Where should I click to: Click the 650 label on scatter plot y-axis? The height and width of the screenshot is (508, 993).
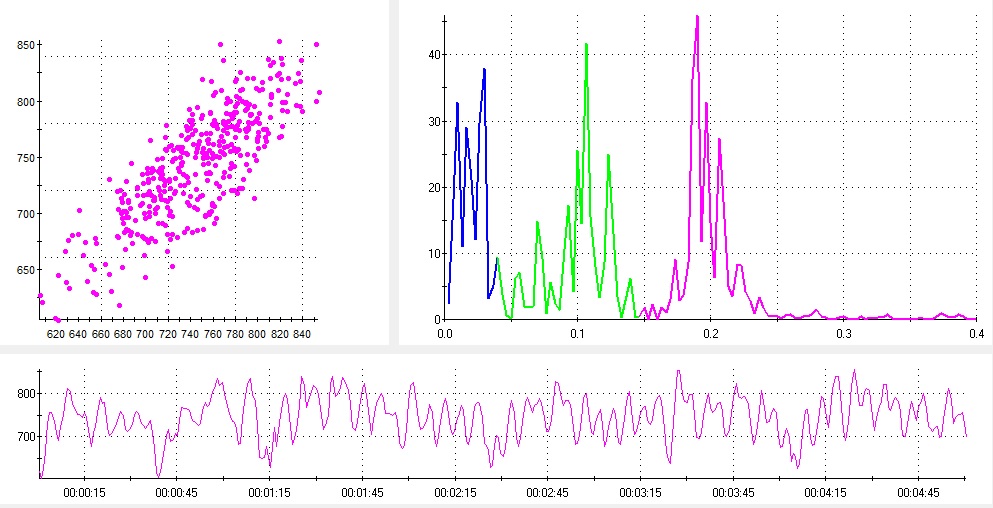click(x=24, y=270)
